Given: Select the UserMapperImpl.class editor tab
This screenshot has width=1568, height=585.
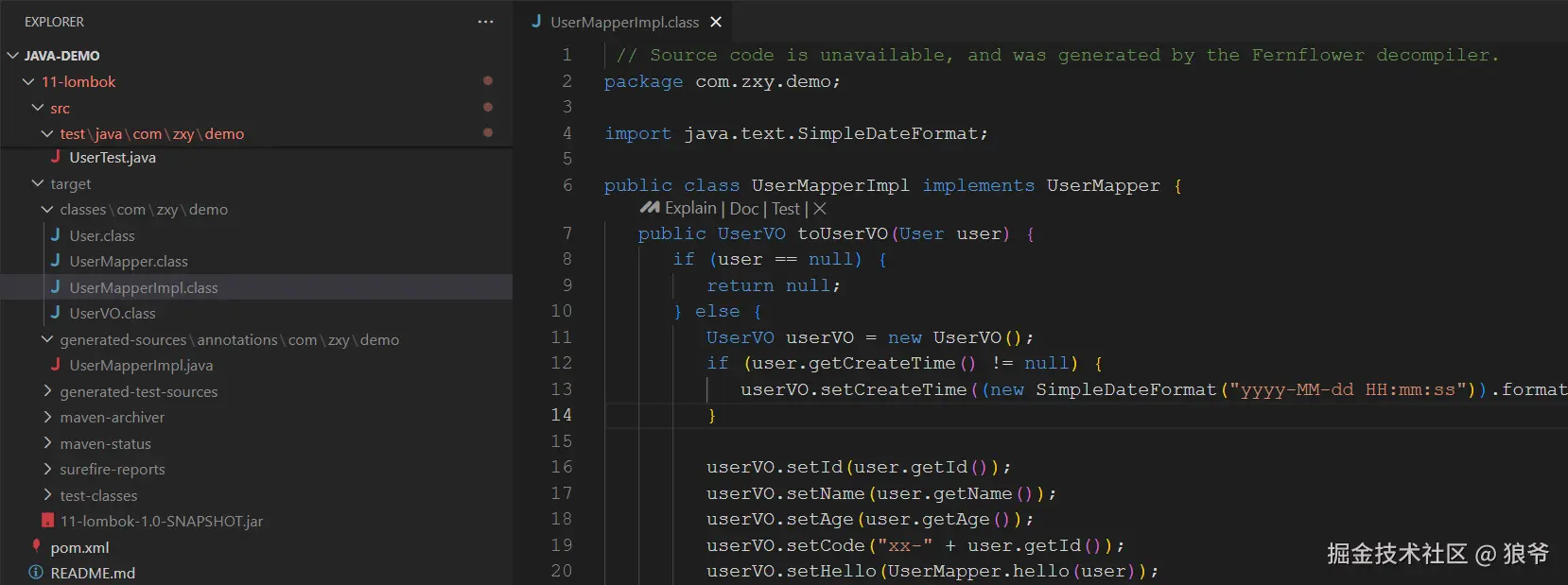Looking at the screenshot, I should [x=626, y=22].
